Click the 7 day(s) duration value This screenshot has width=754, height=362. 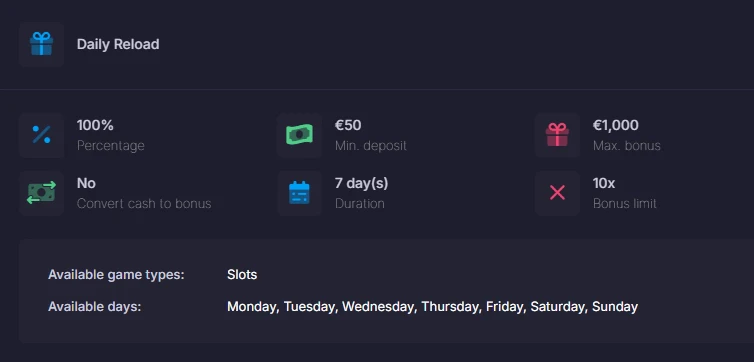click(x=362, y=183)
